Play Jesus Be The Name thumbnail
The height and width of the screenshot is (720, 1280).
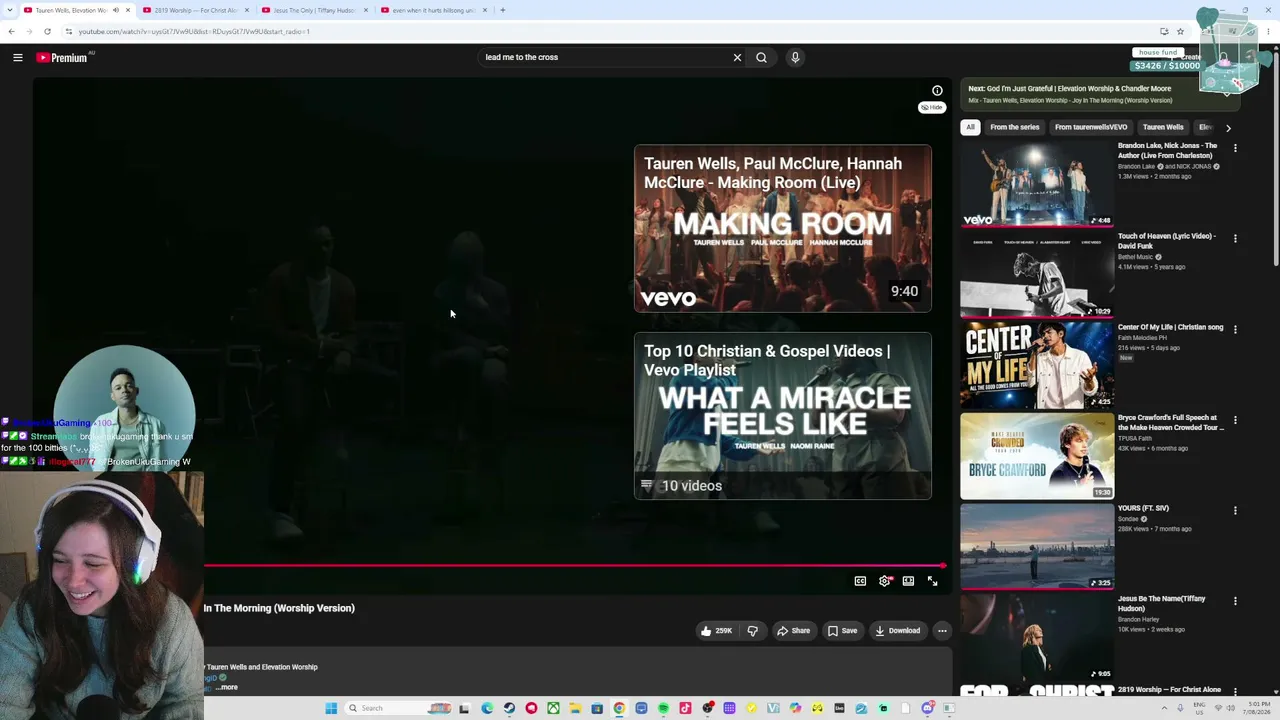[1037, 637]
